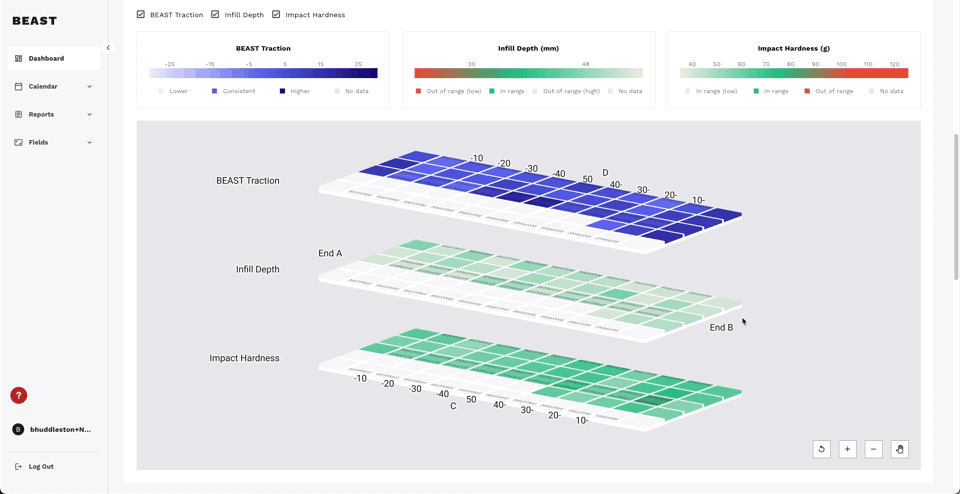This screenshot has height=494, width=960.
Task: Open the Reports menu item
Action: tap(54, 114)
